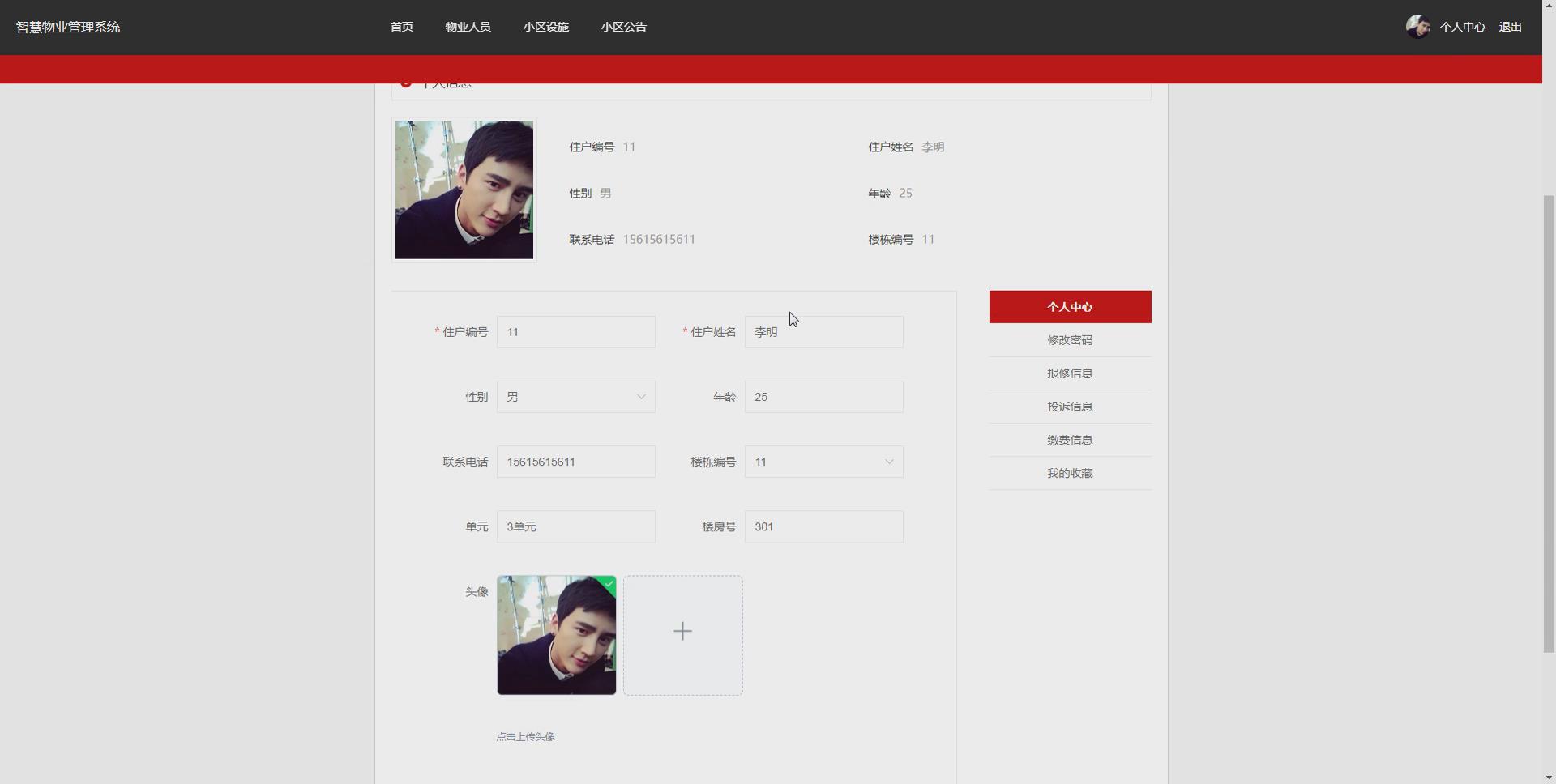
Task: Click the large profile photo
Action: coord(464,190)
